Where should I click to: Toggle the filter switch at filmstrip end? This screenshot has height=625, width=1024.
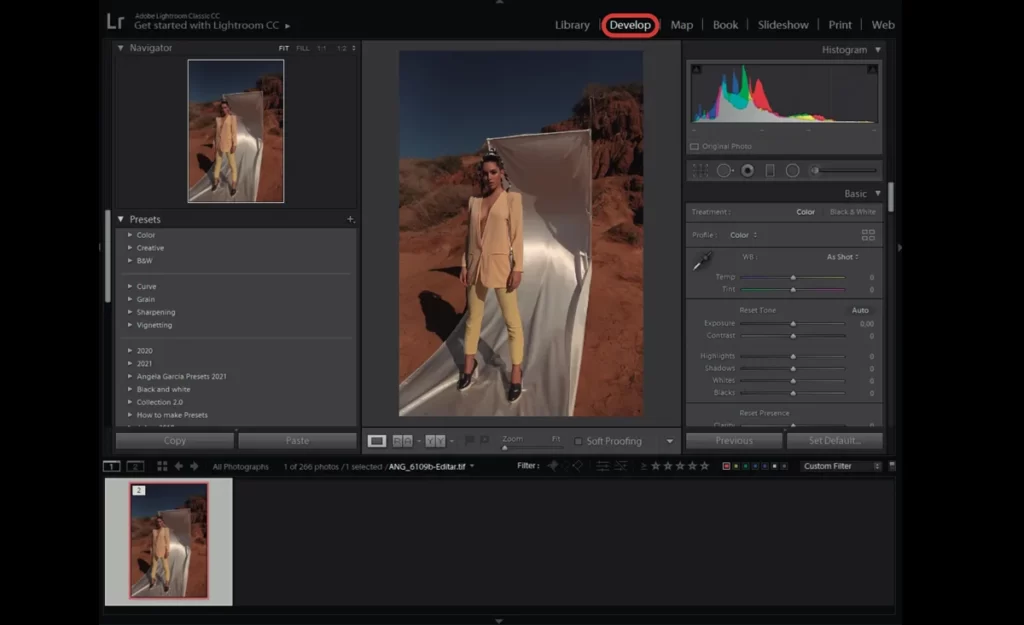pos(892,466)
